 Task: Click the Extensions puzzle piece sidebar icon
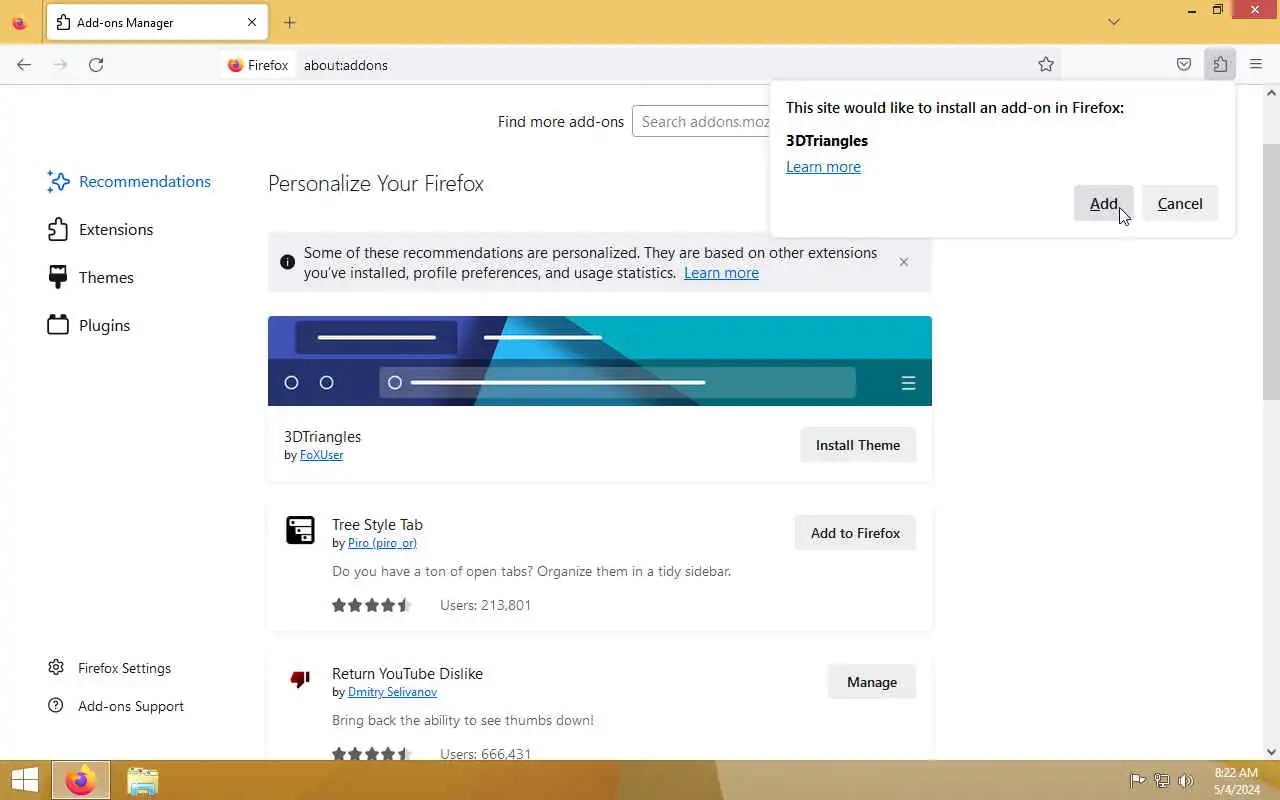tap(58, 229)
